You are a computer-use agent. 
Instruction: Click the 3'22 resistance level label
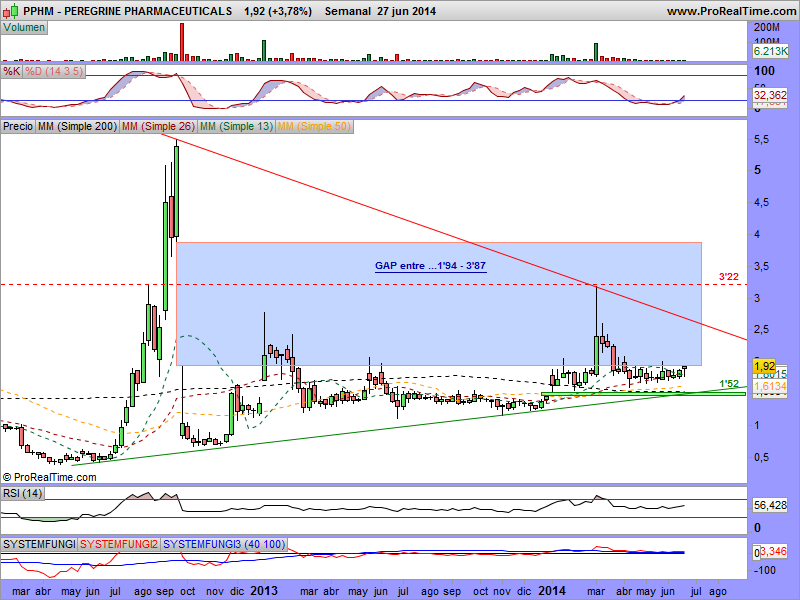(729, 277)
